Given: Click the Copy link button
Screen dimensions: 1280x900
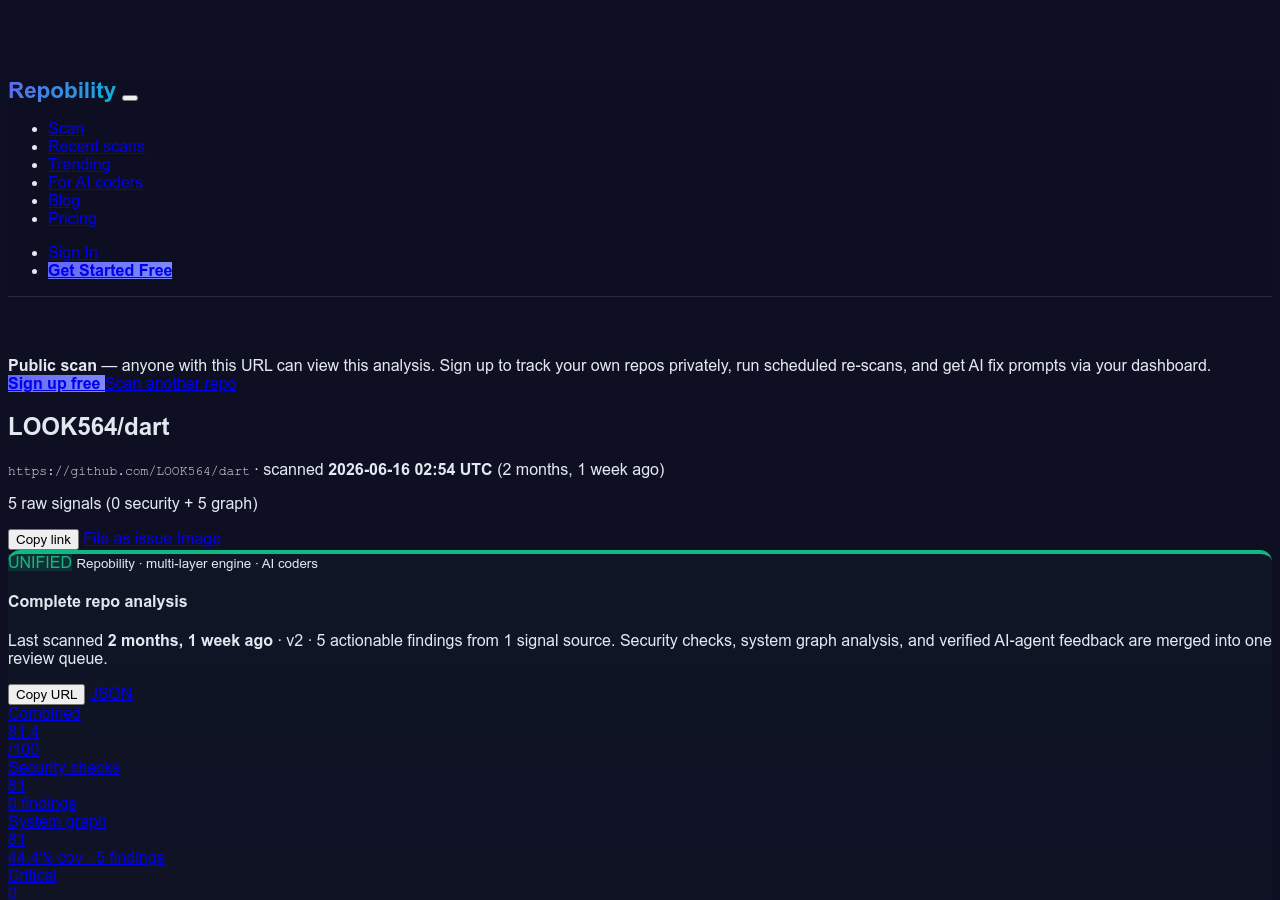Looking at the screenshot, I should point(43,539).
